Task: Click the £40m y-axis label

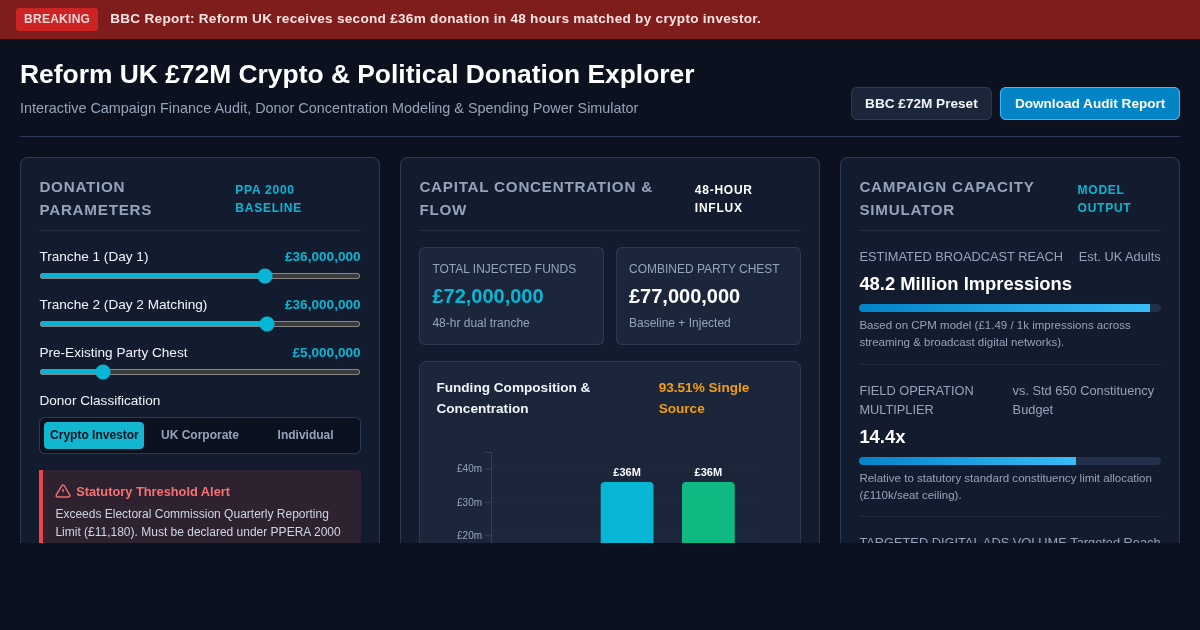Action: coord(469,469)
